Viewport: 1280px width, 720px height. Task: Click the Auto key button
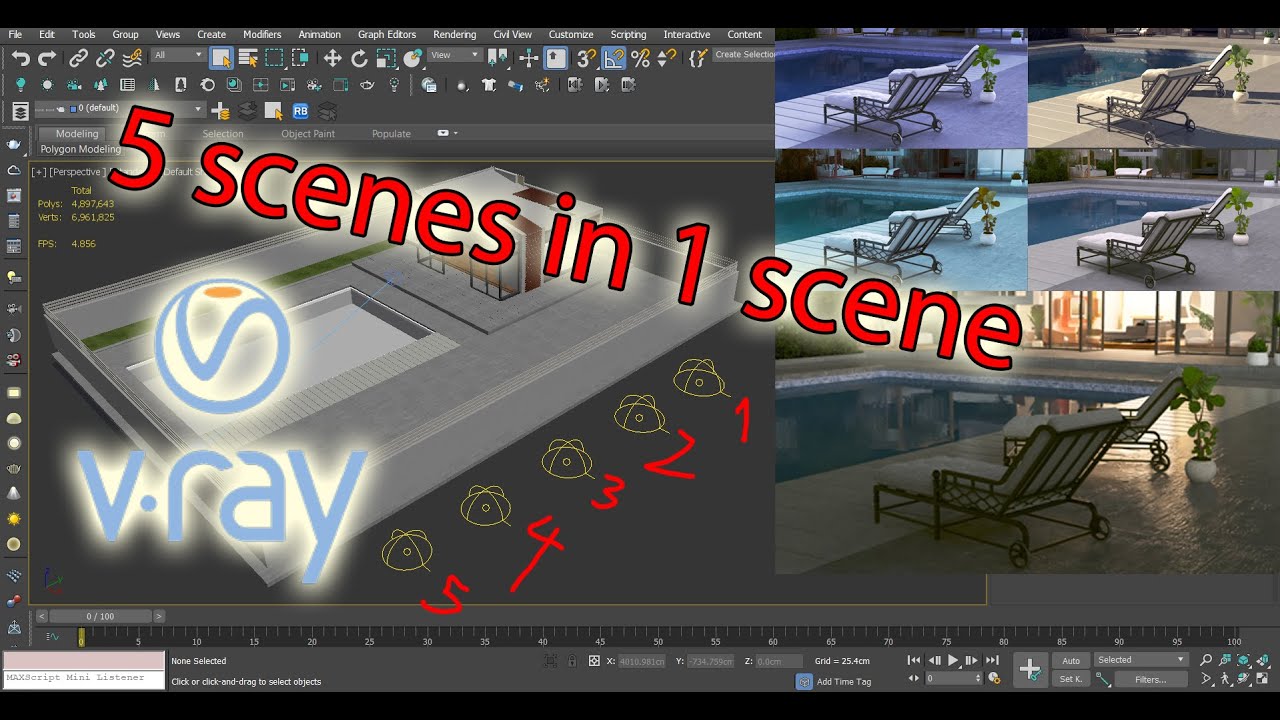[x=1071, y=660]
